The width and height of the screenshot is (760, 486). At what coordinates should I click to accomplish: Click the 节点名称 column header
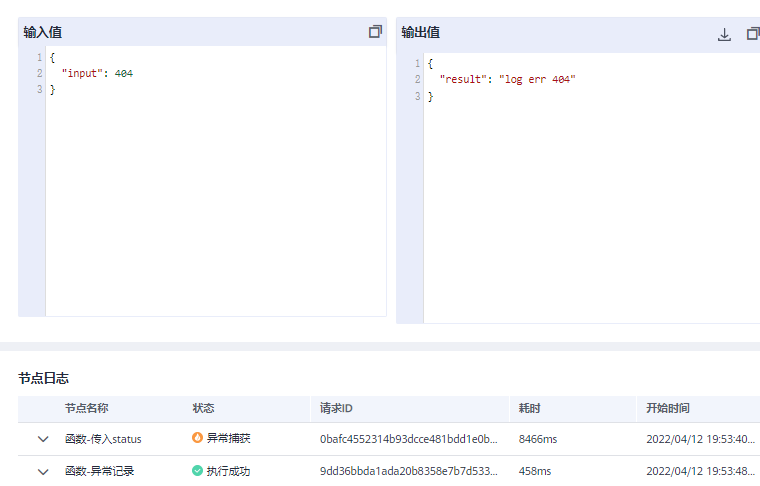[86, 408]
